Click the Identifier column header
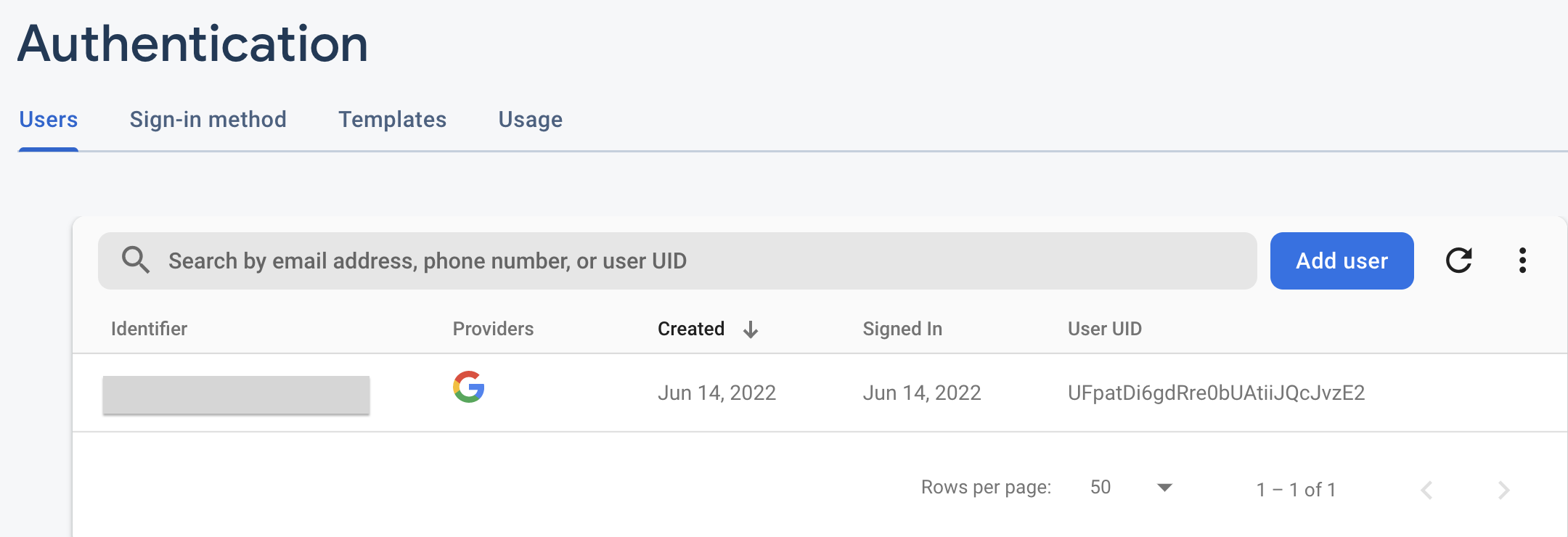Image resolution: width=1568 pixels, height=537 pixels. (x=149, y=329)
